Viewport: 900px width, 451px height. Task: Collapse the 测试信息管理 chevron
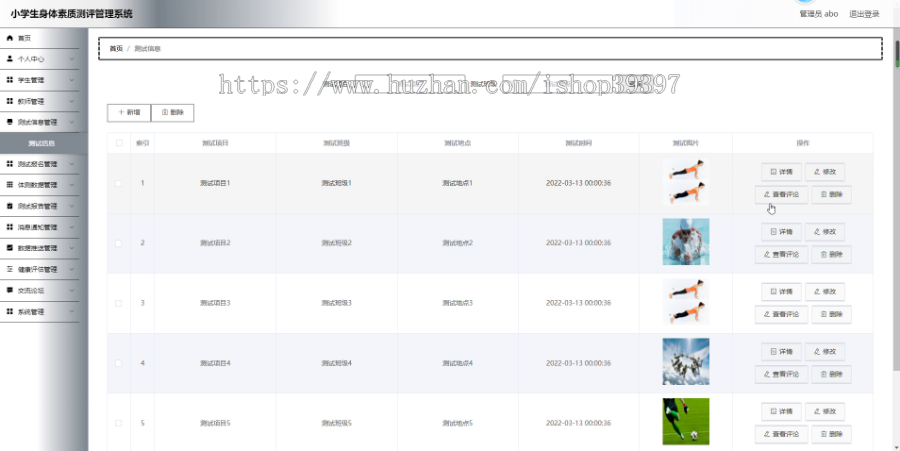coord(72,122)
